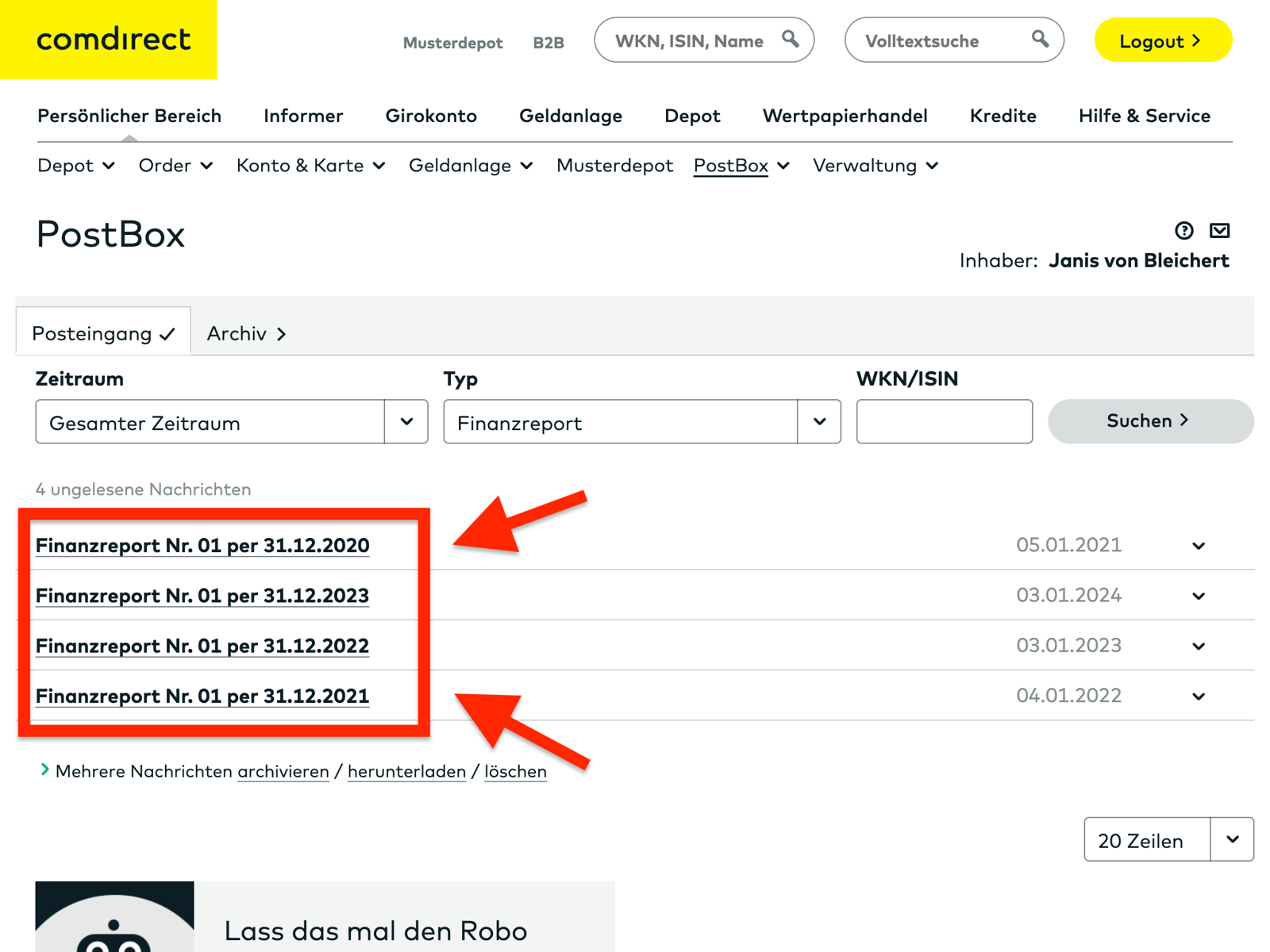Click the checkmark on the Posteingang tab
The height and width of the screenshot is (952, 1270).
[167, 334]
